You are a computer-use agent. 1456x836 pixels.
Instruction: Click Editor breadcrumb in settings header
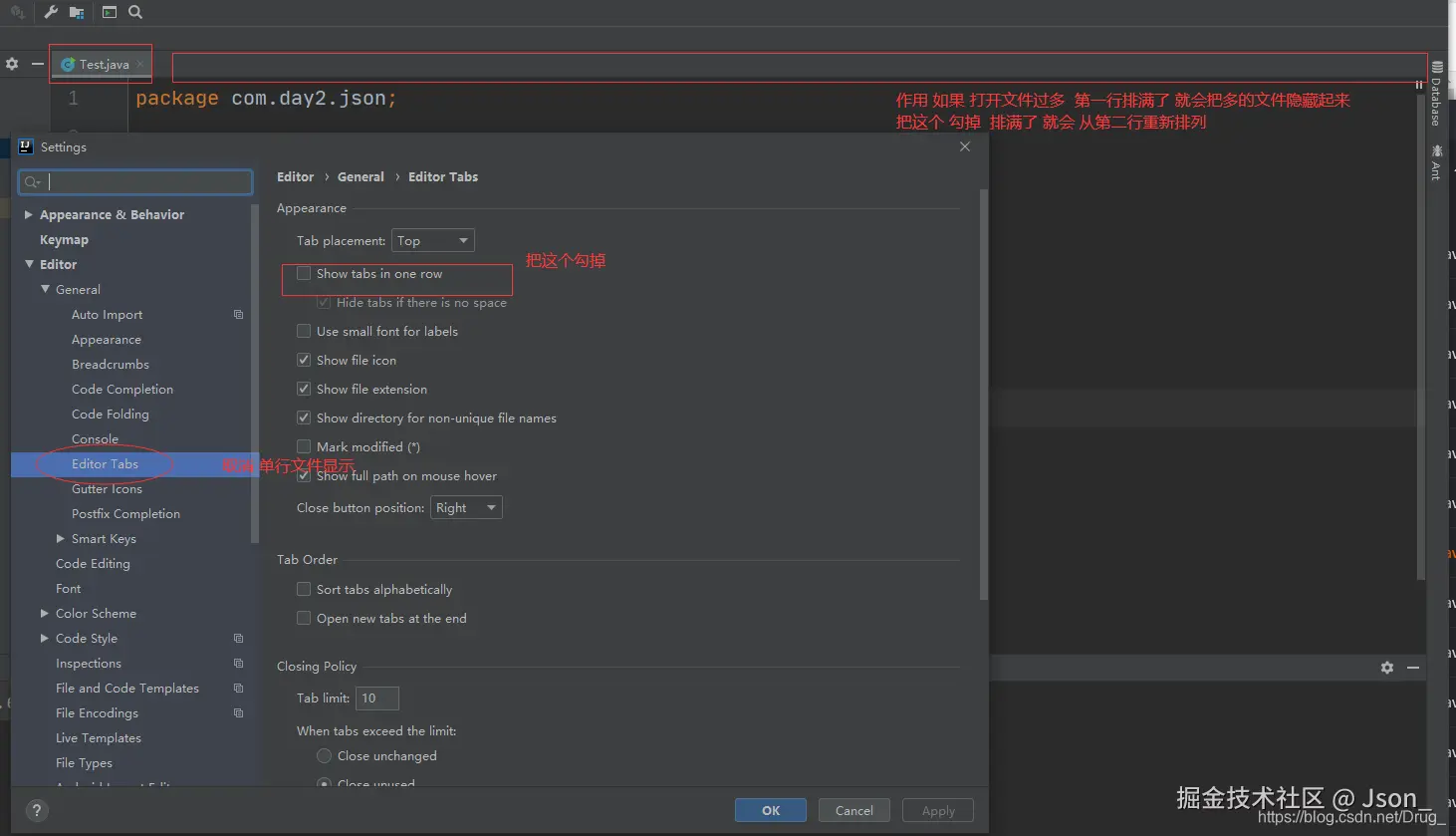[295, 177]
